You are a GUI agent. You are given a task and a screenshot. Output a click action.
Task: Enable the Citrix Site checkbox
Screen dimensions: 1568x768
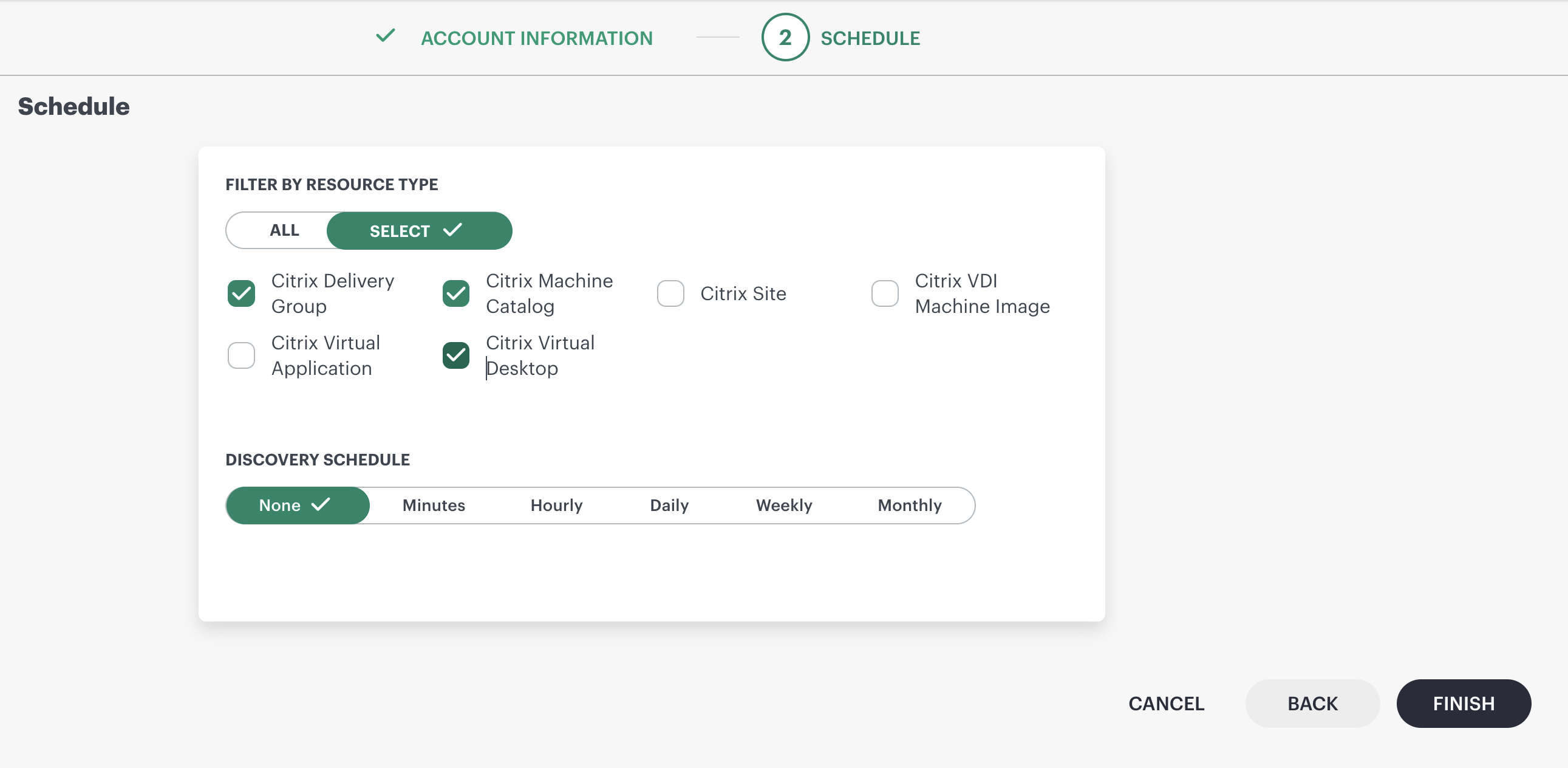(x=670, y=293)
